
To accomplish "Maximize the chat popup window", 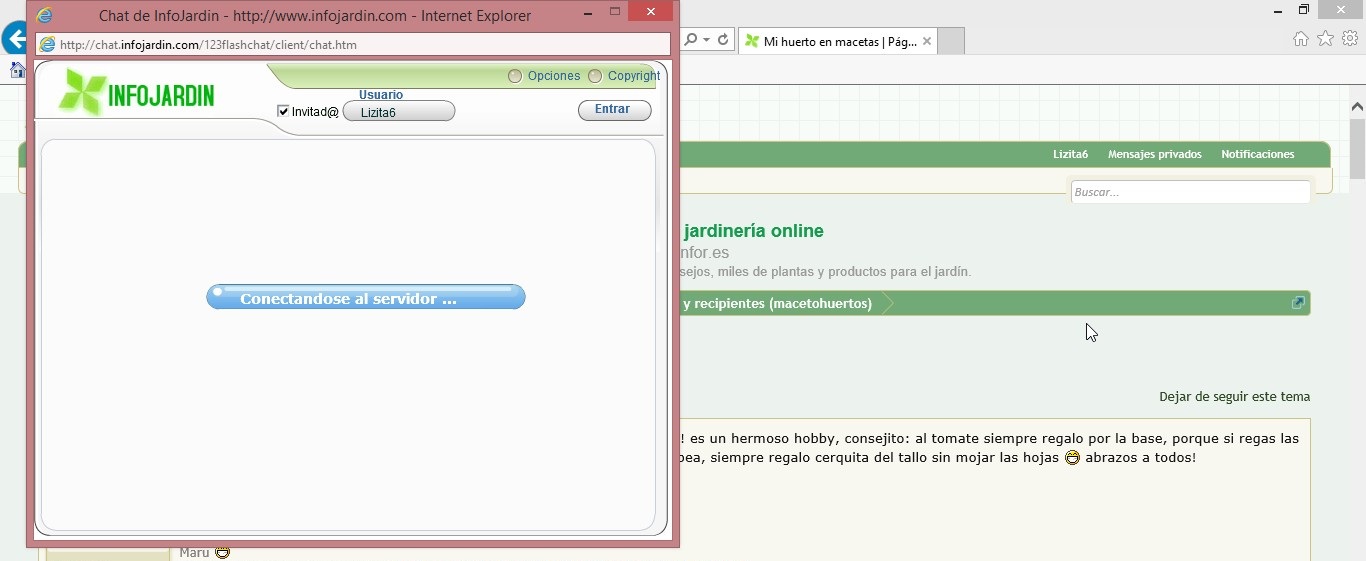I will [x=615, y=13].
